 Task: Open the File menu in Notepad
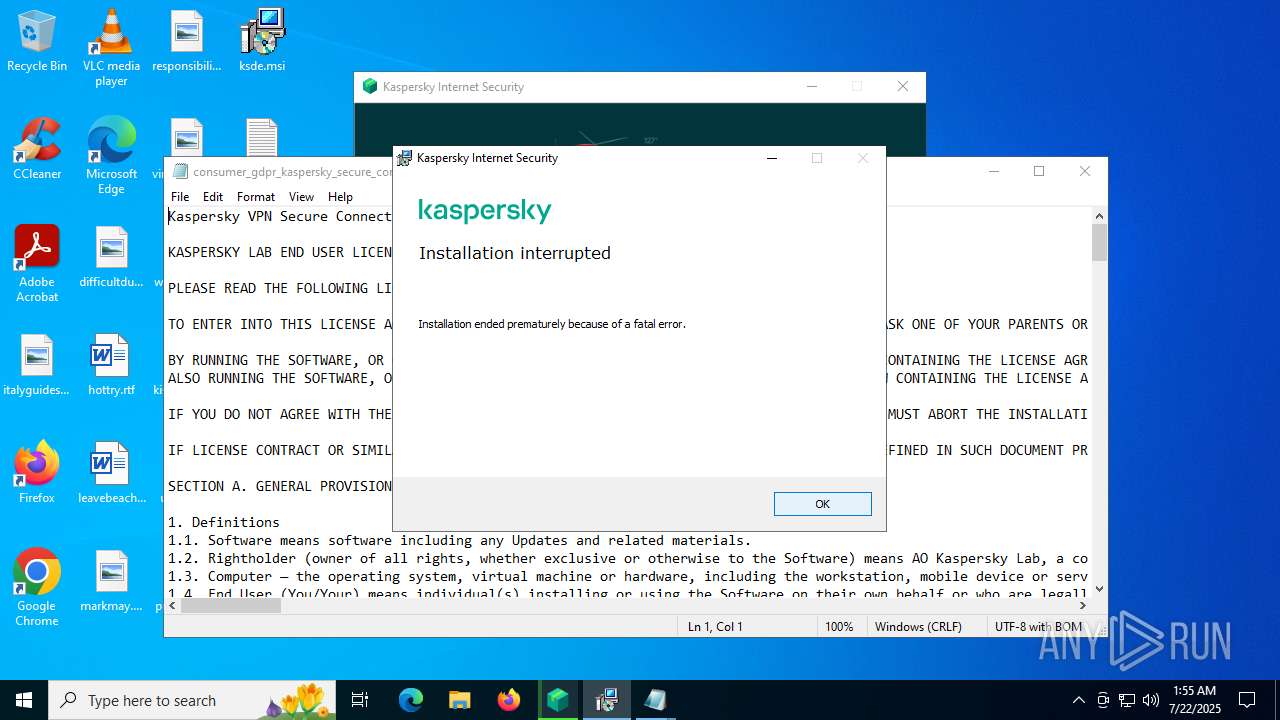(180, 197)
